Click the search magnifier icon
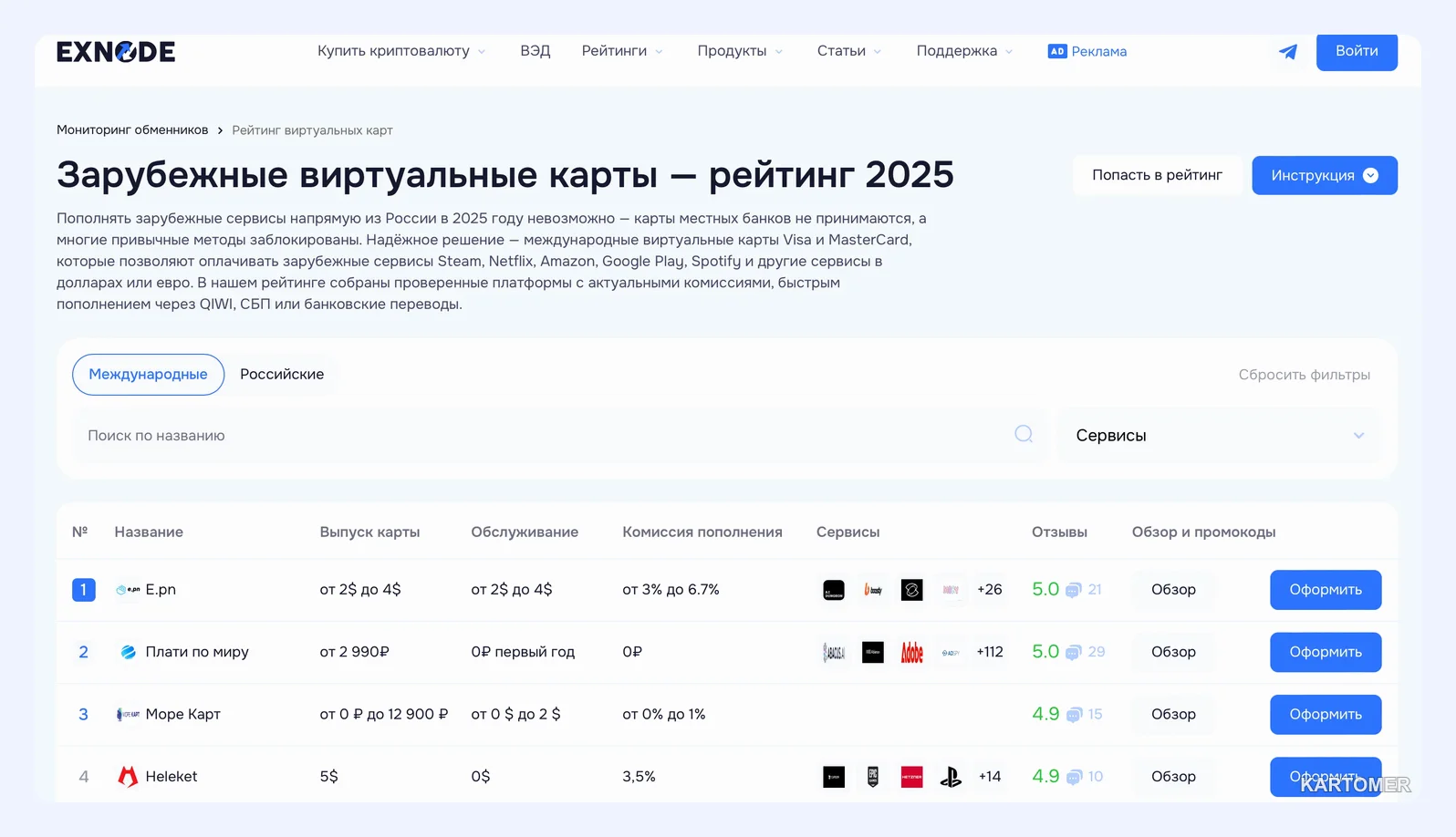This screenshot has height=837, width=1456. tap(1024, 434)
